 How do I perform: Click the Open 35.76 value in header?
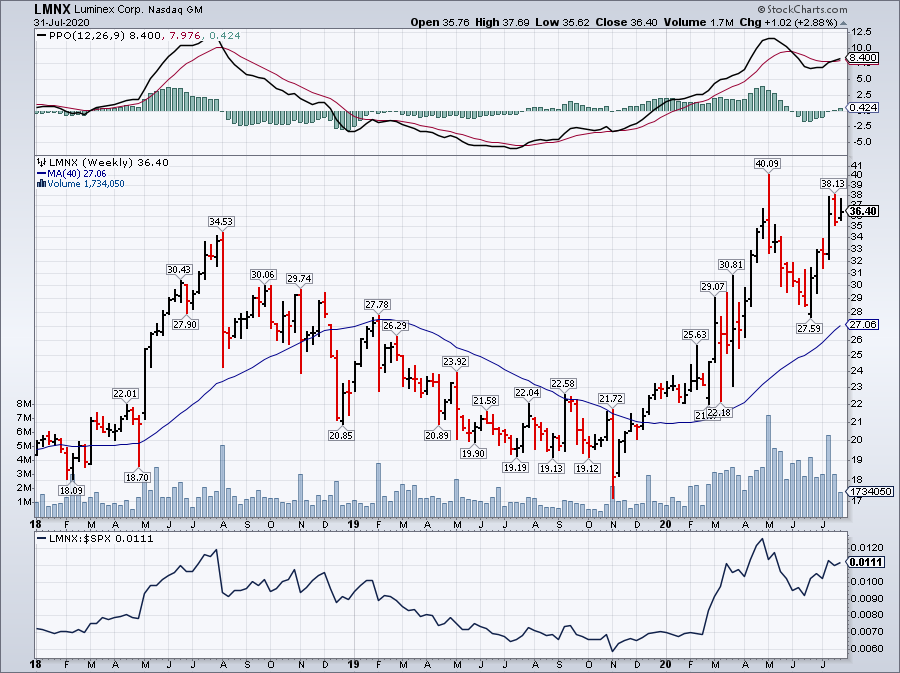point(440,22)
